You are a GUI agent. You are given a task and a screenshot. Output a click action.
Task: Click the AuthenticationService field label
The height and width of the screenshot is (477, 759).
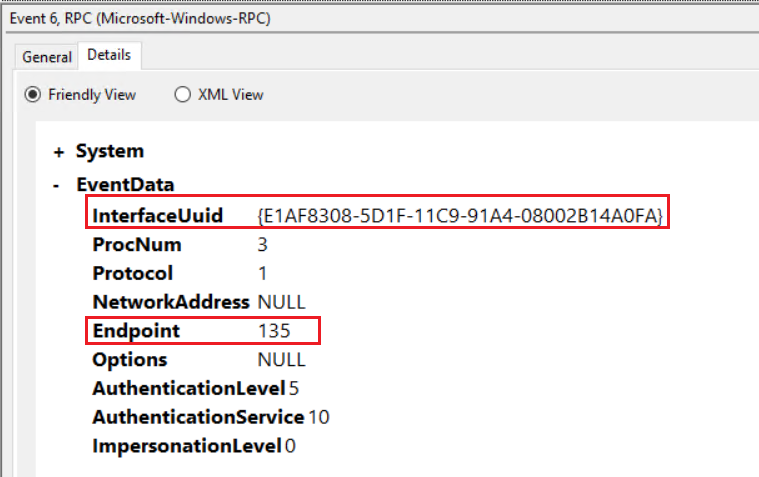tap(198, 416)
